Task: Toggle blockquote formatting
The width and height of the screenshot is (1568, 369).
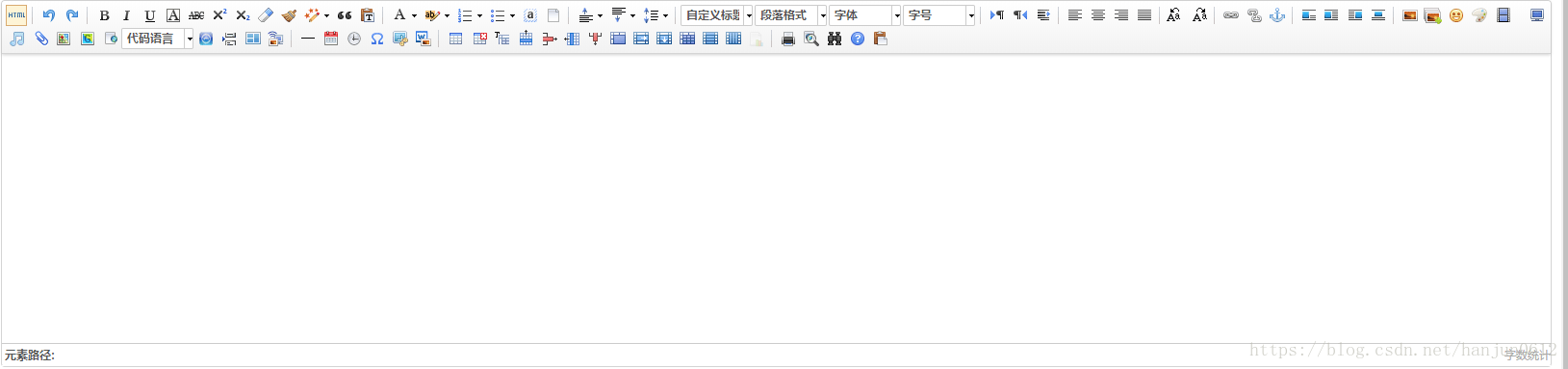Action: click(344, 15)
